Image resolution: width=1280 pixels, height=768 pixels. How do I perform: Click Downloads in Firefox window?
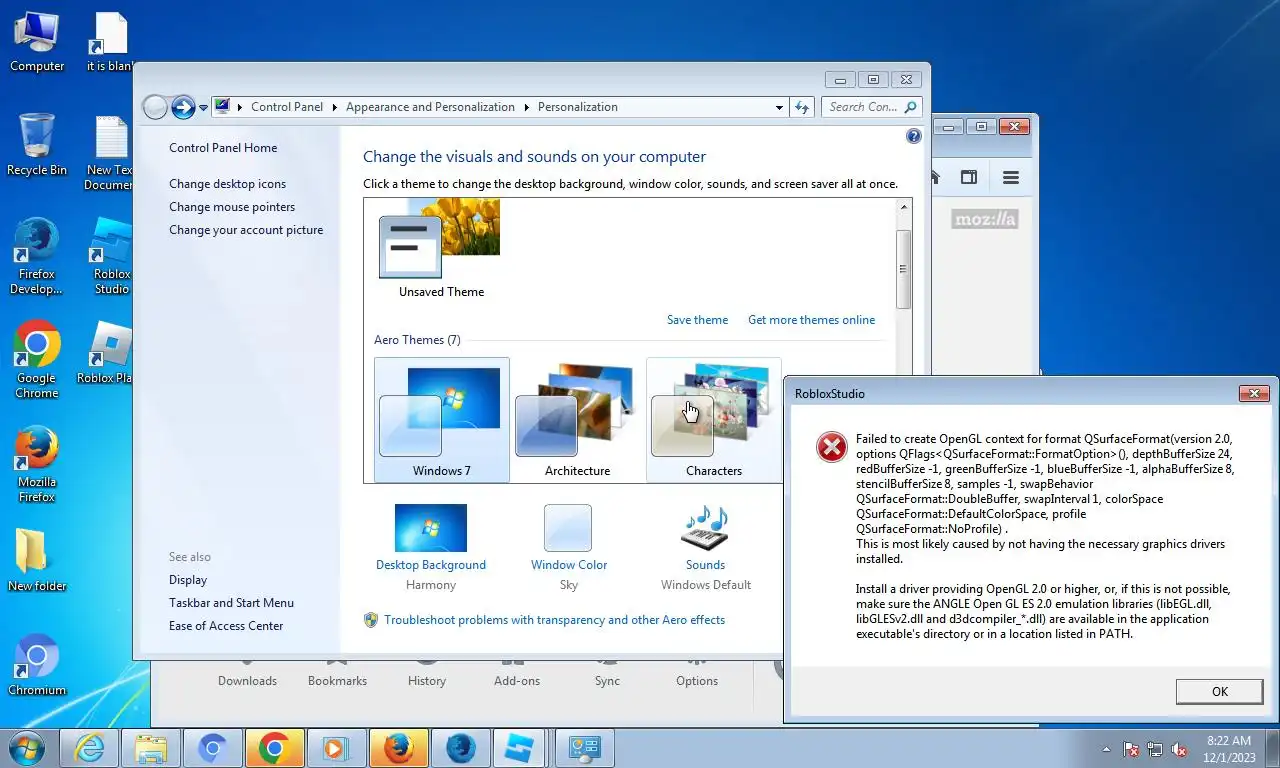pyautogui.click(x=247, y=681)
